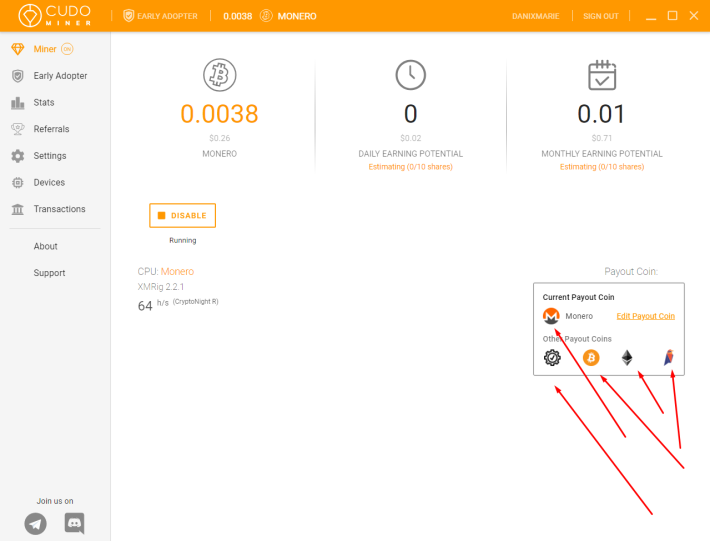
Task: Go to Stats section
Action: click(44, 102)
